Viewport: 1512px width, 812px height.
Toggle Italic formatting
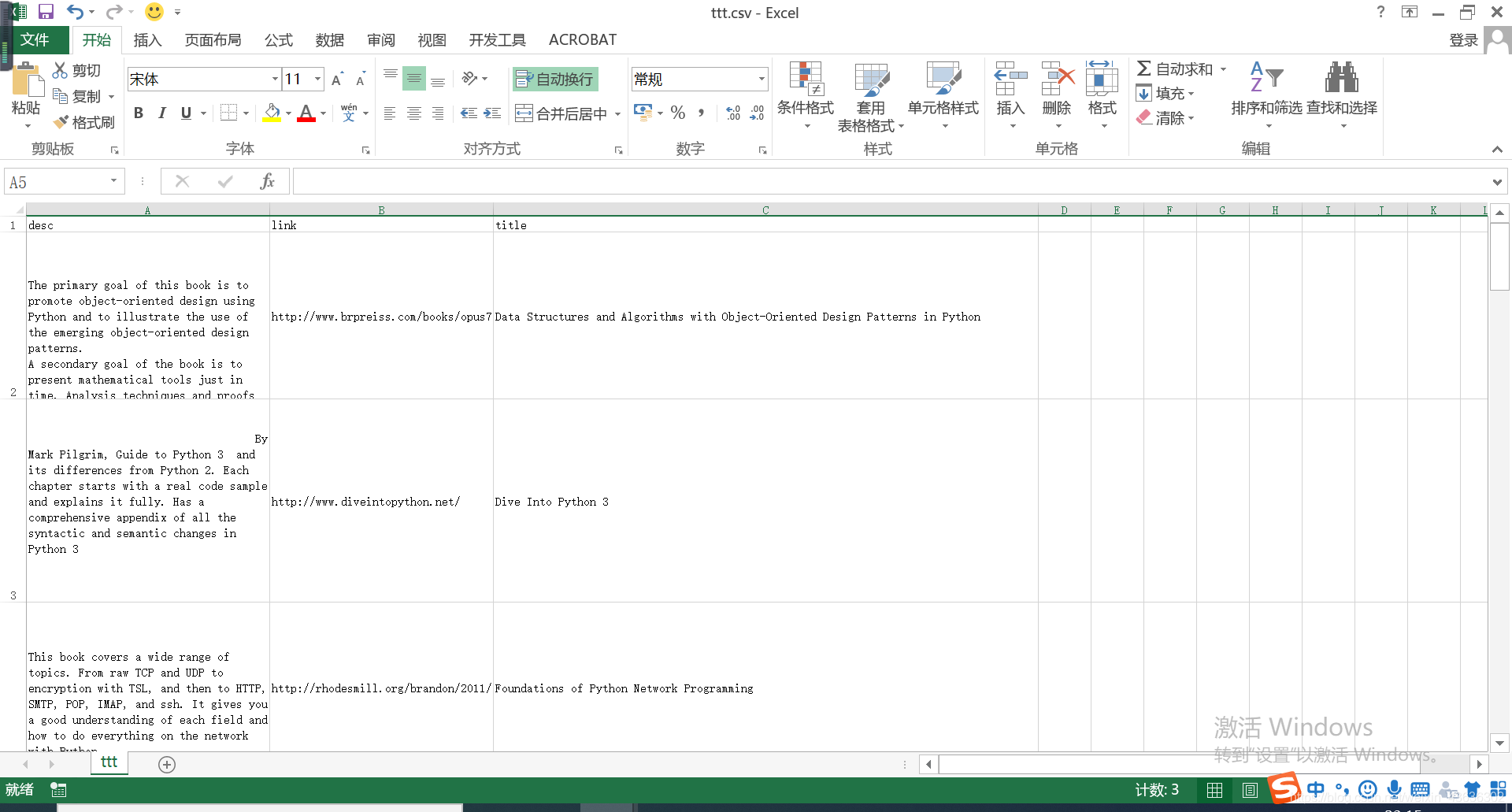[162, 113]
